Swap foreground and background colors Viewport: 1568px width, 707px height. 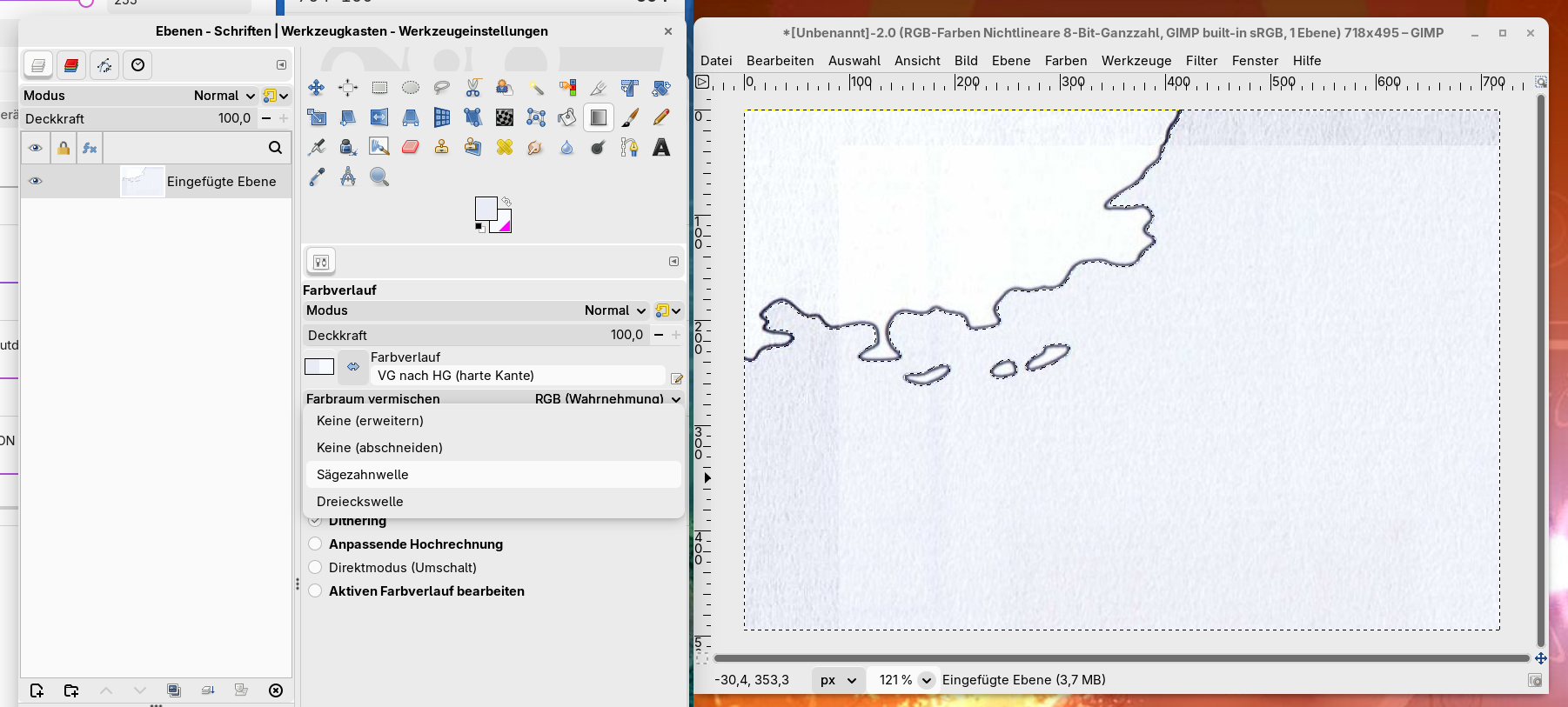(x=506, y=202)
